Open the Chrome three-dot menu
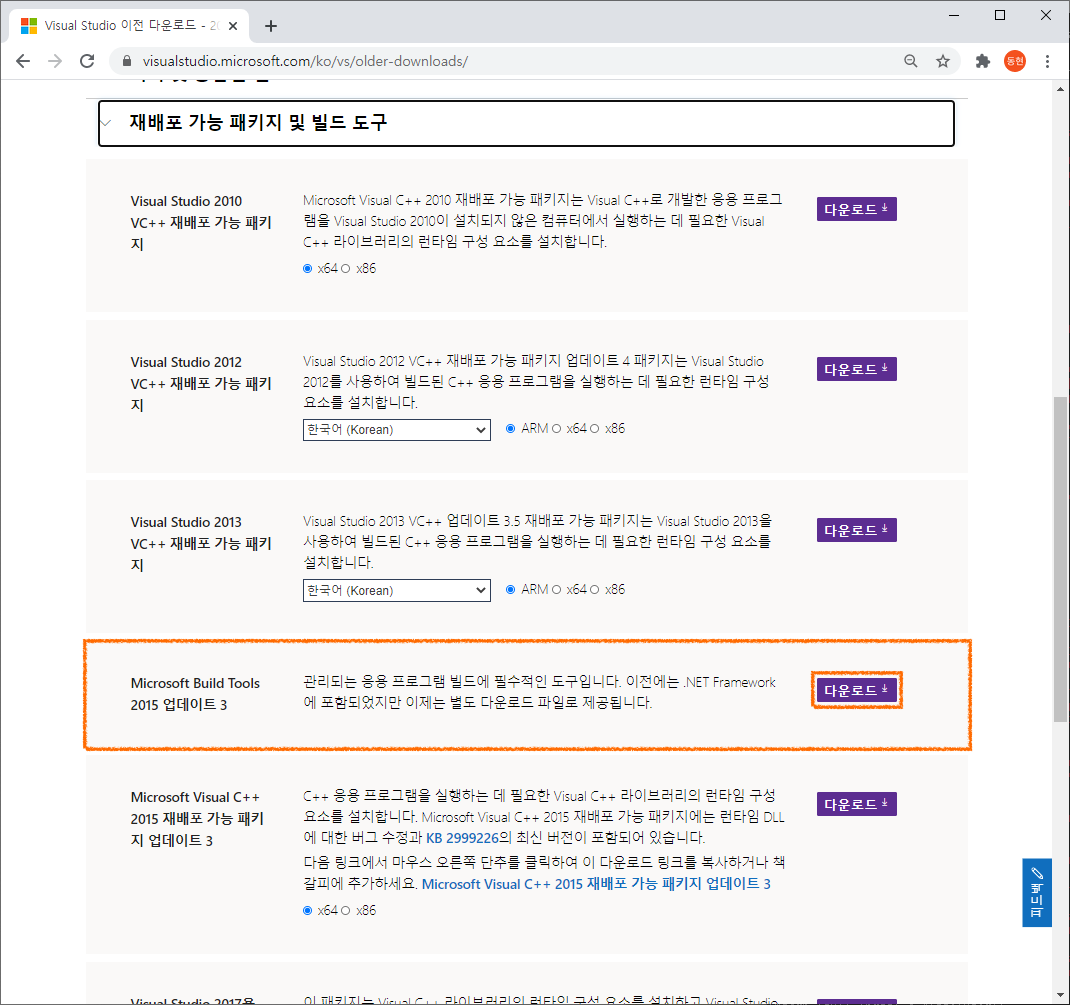The width and height of the screenshot is (1070, 1005). pyautogui.click(x=1047, y=61)
